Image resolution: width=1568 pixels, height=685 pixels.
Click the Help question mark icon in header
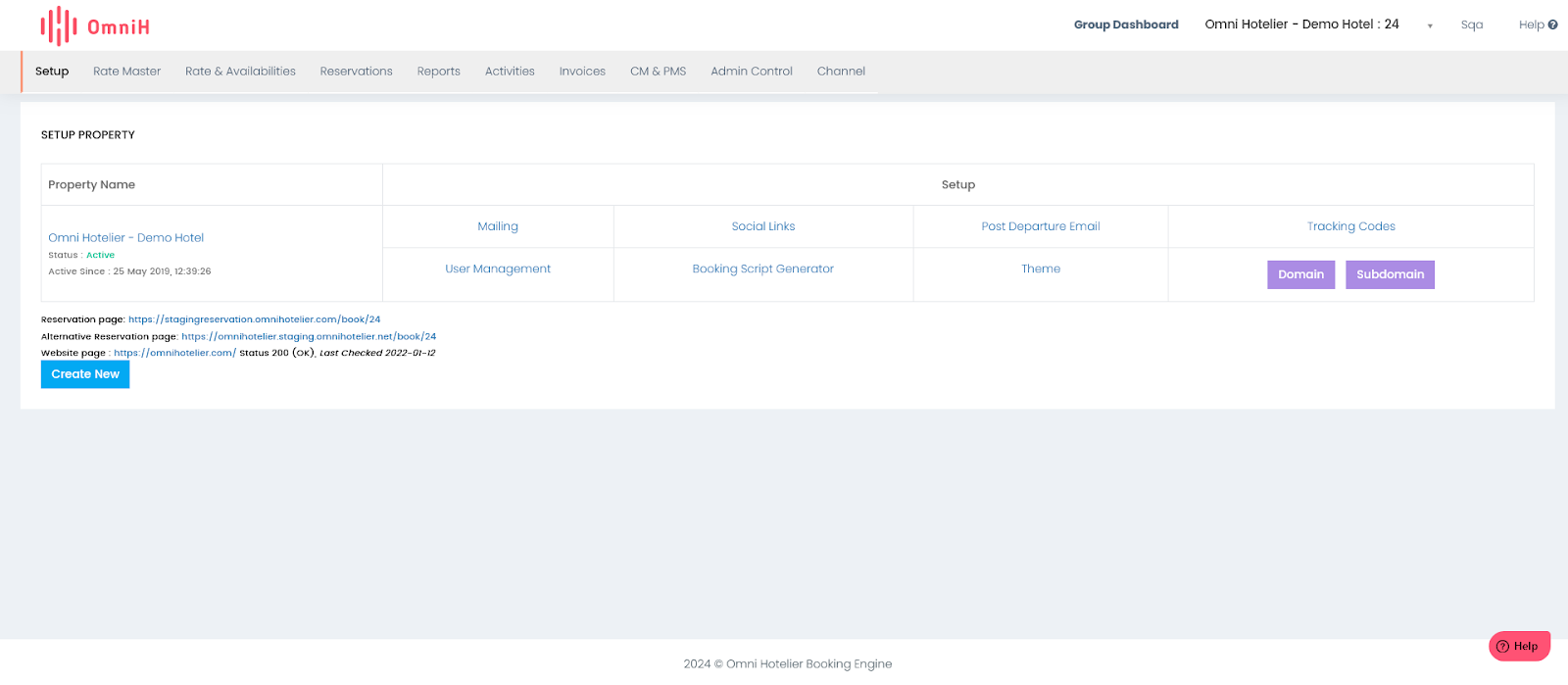(x=1552, y=24)
